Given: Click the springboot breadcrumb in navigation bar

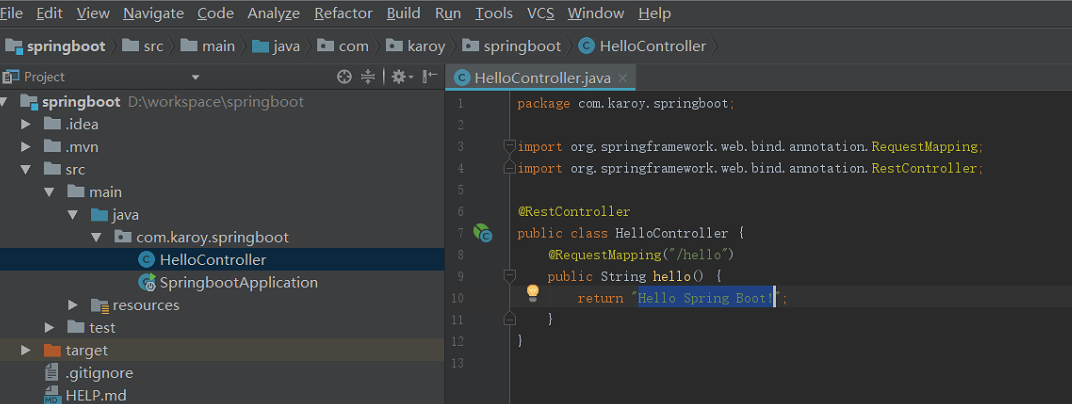Looking at the screenshot, I should pyautogui.click(x=55, y=46).
